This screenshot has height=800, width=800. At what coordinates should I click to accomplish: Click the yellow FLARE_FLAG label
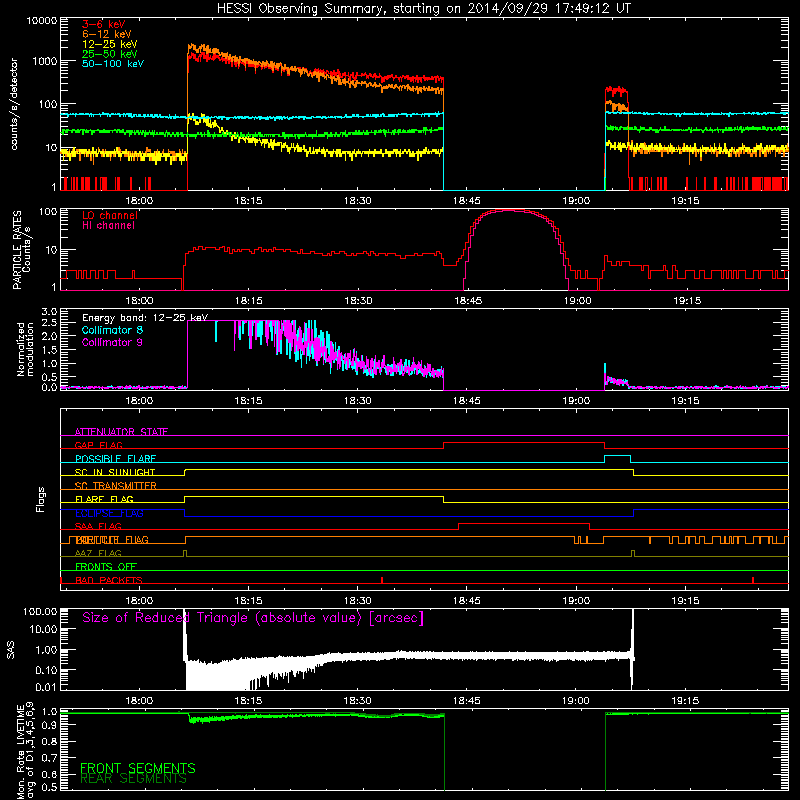[x=104, y=499]
